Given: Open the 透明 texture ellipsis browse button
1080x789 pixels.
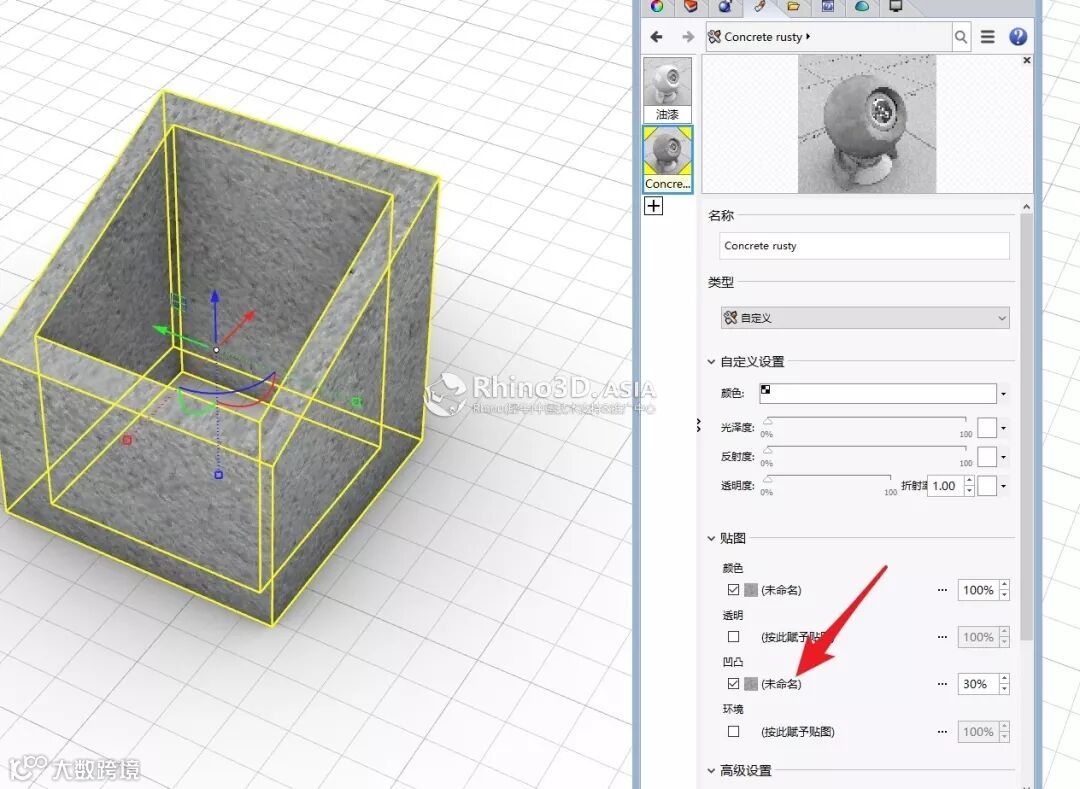Looking at the screenshot, I should (x=942, y=637).
